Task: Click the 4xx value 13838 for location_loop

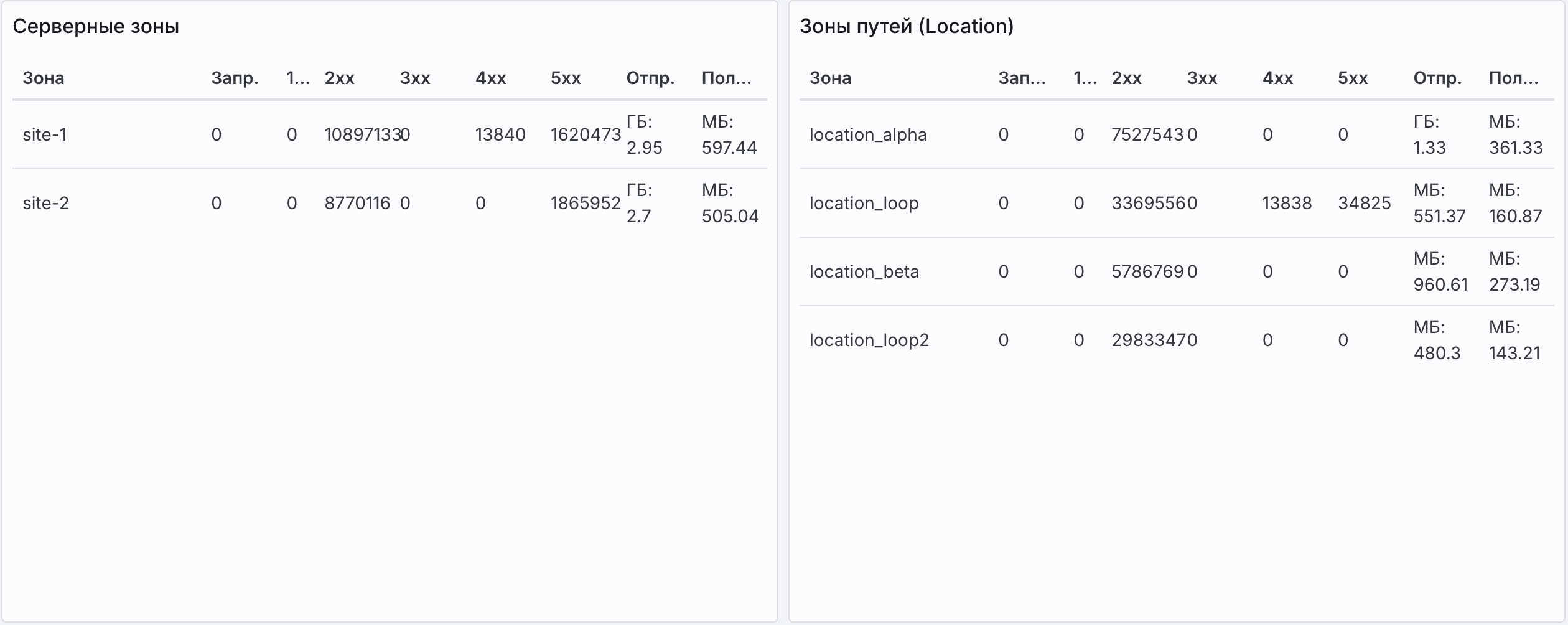Action: pos(1287,203)
